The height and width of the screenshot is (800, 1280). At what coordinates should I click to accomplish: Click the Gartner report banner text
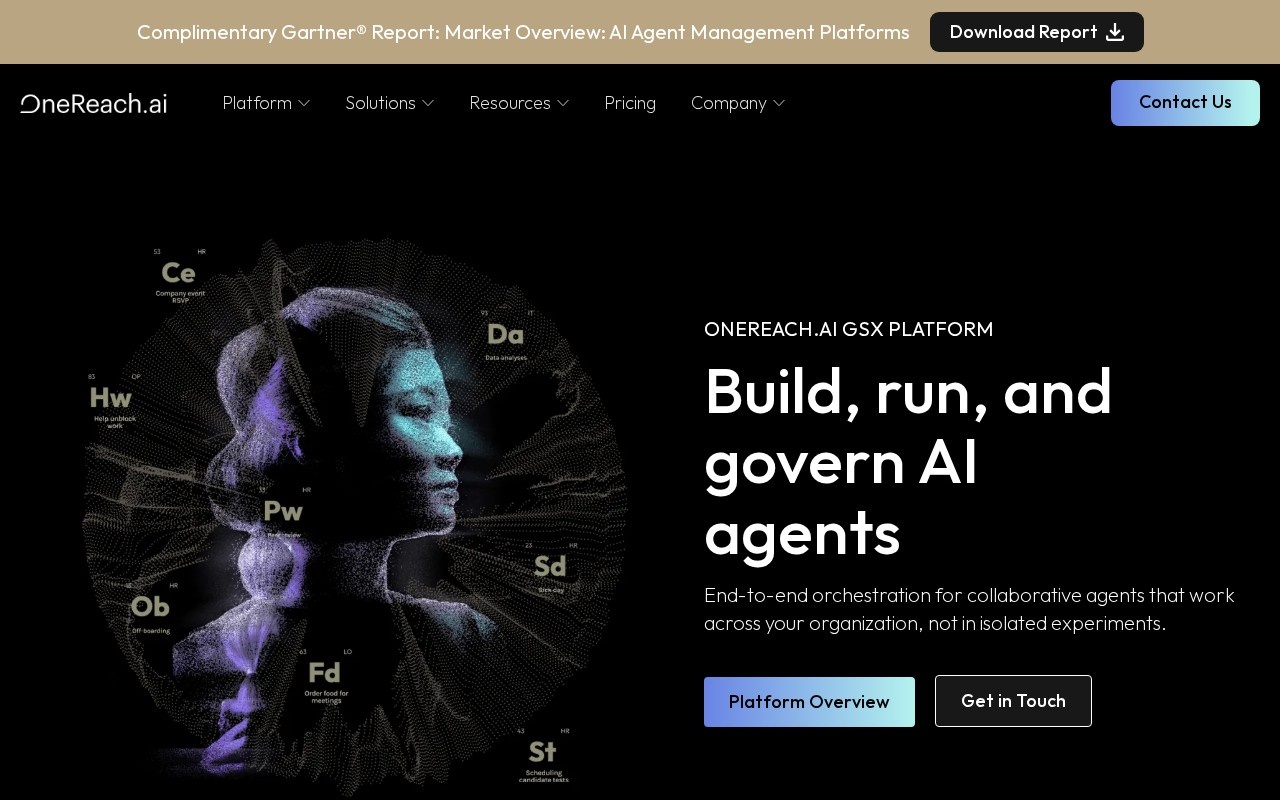523,32
